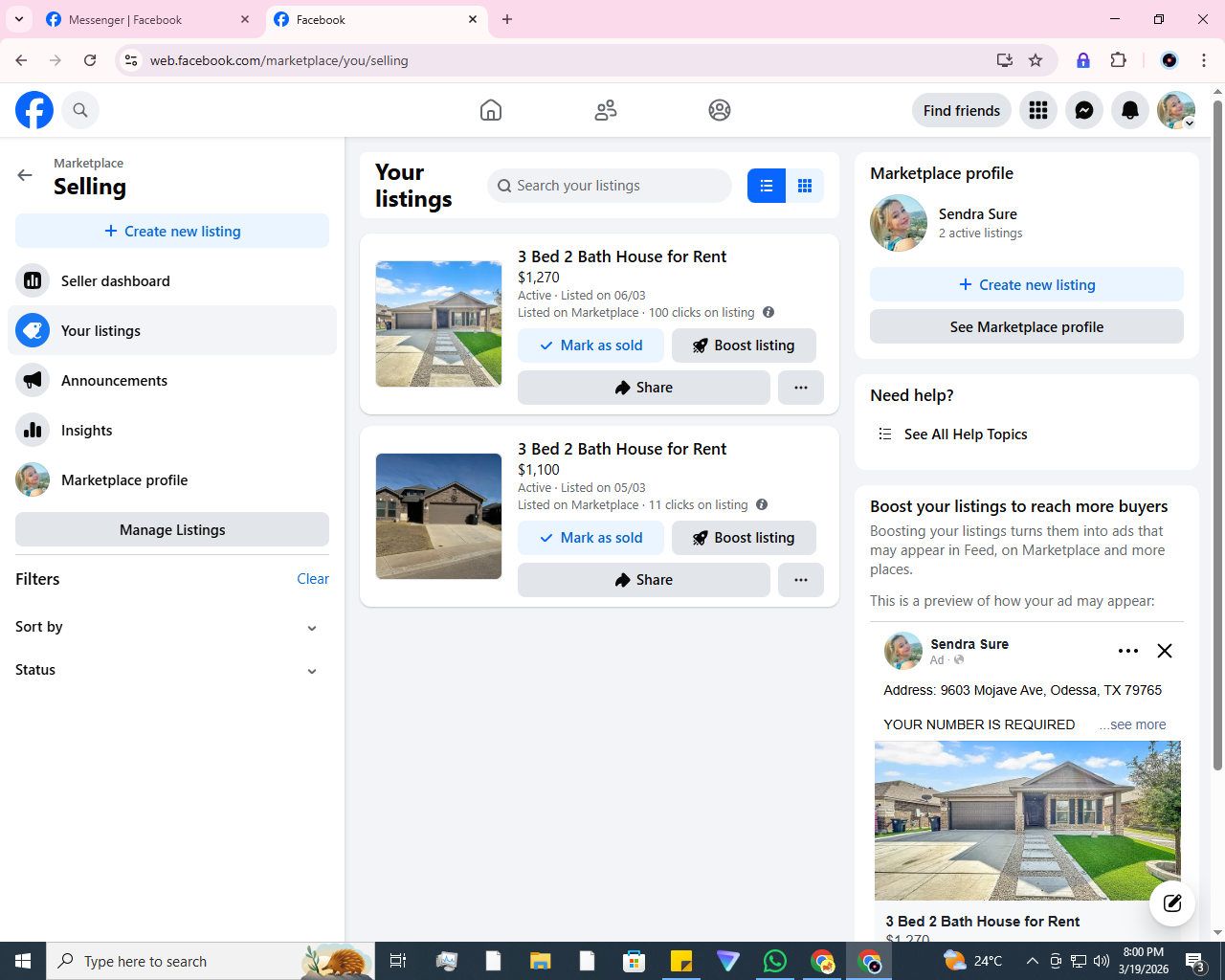Click Manage Listings button
This screenshot has width=1225, height=980.
(x=172, y=529)
